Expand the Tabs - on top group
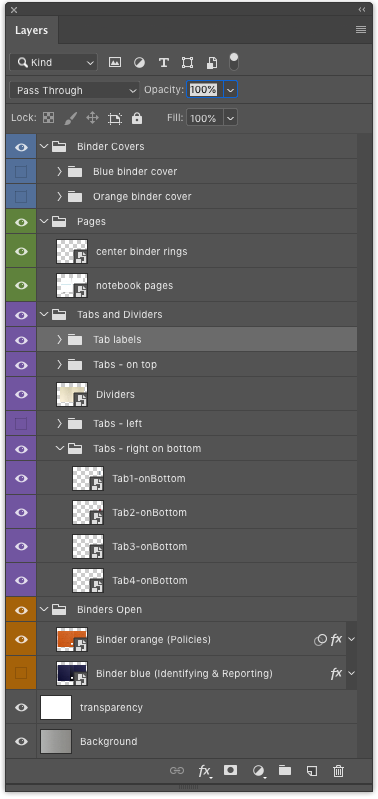 pyautogui.click(x=59, y=364)
